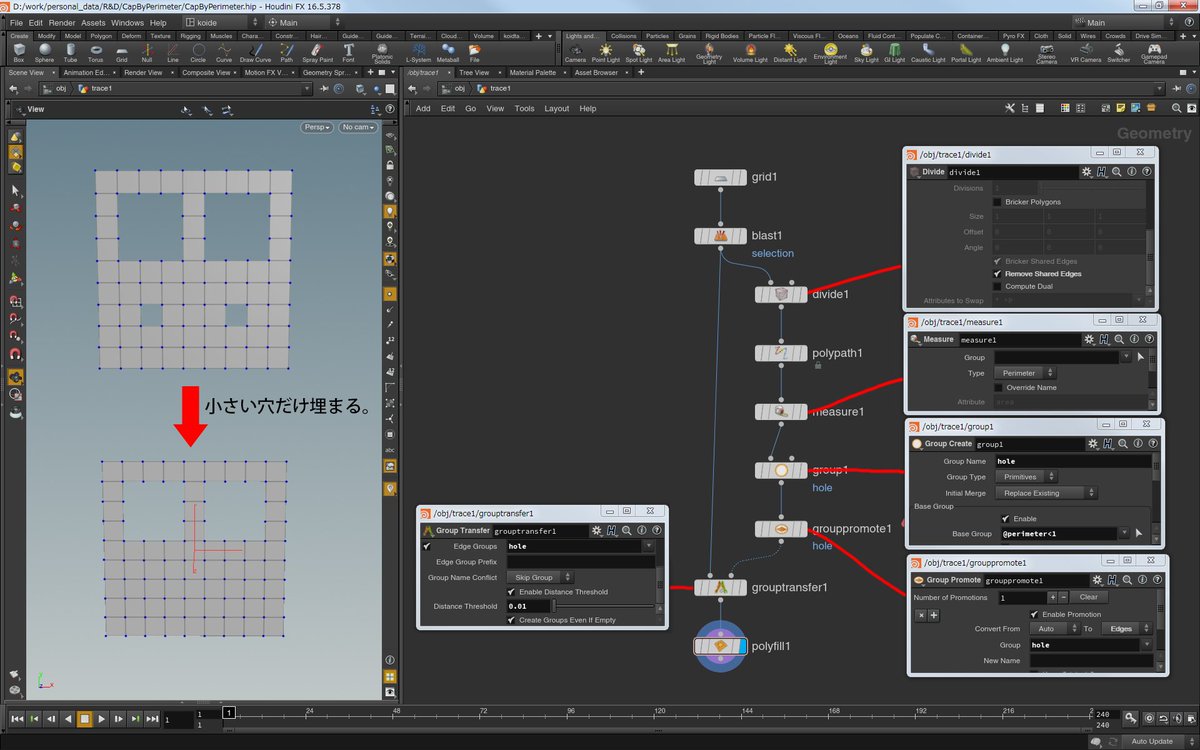Open the Windows menu
The width and height of the screenshot is (1200, 750).
coord(127,22)
